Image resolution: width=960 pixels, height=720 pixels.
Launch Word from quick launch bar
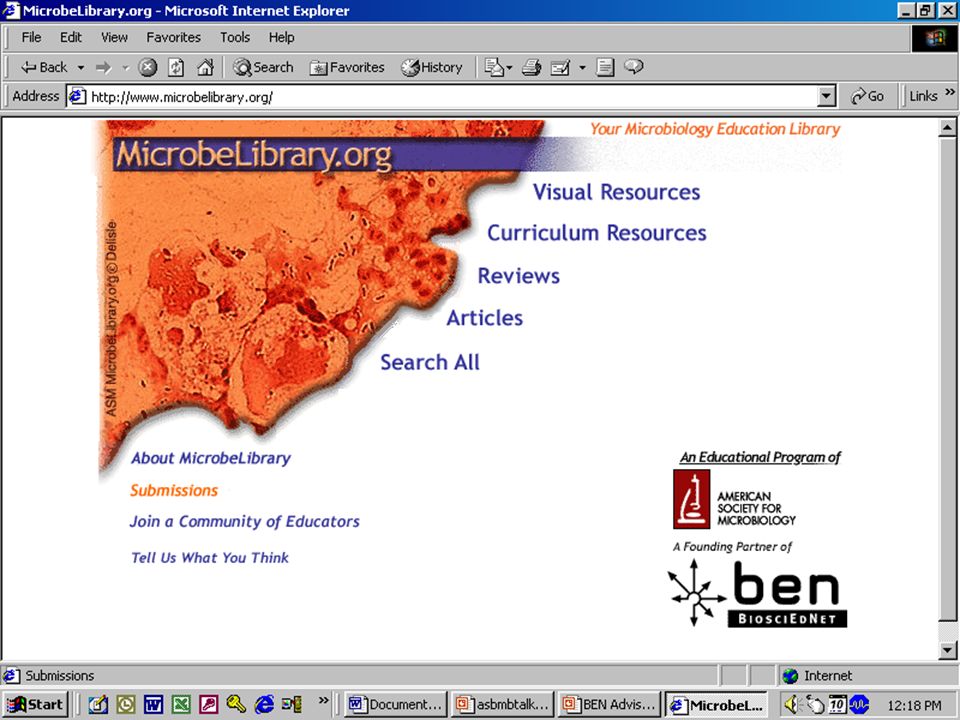click(153, 705)
